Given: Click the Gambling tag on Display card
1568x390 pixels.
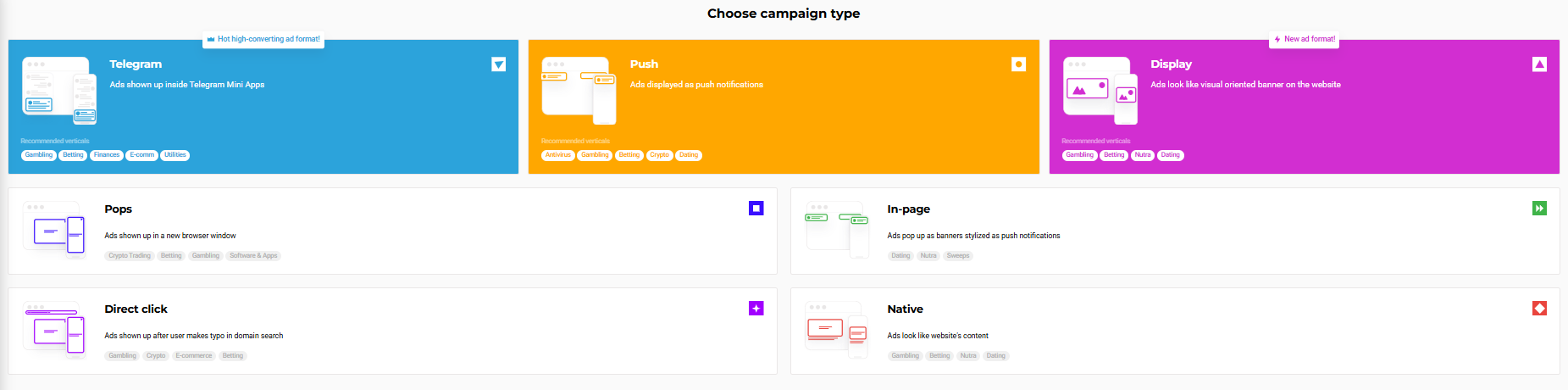Looking at the screenshot, I should pyautogui.click(x=1080, y=155).
